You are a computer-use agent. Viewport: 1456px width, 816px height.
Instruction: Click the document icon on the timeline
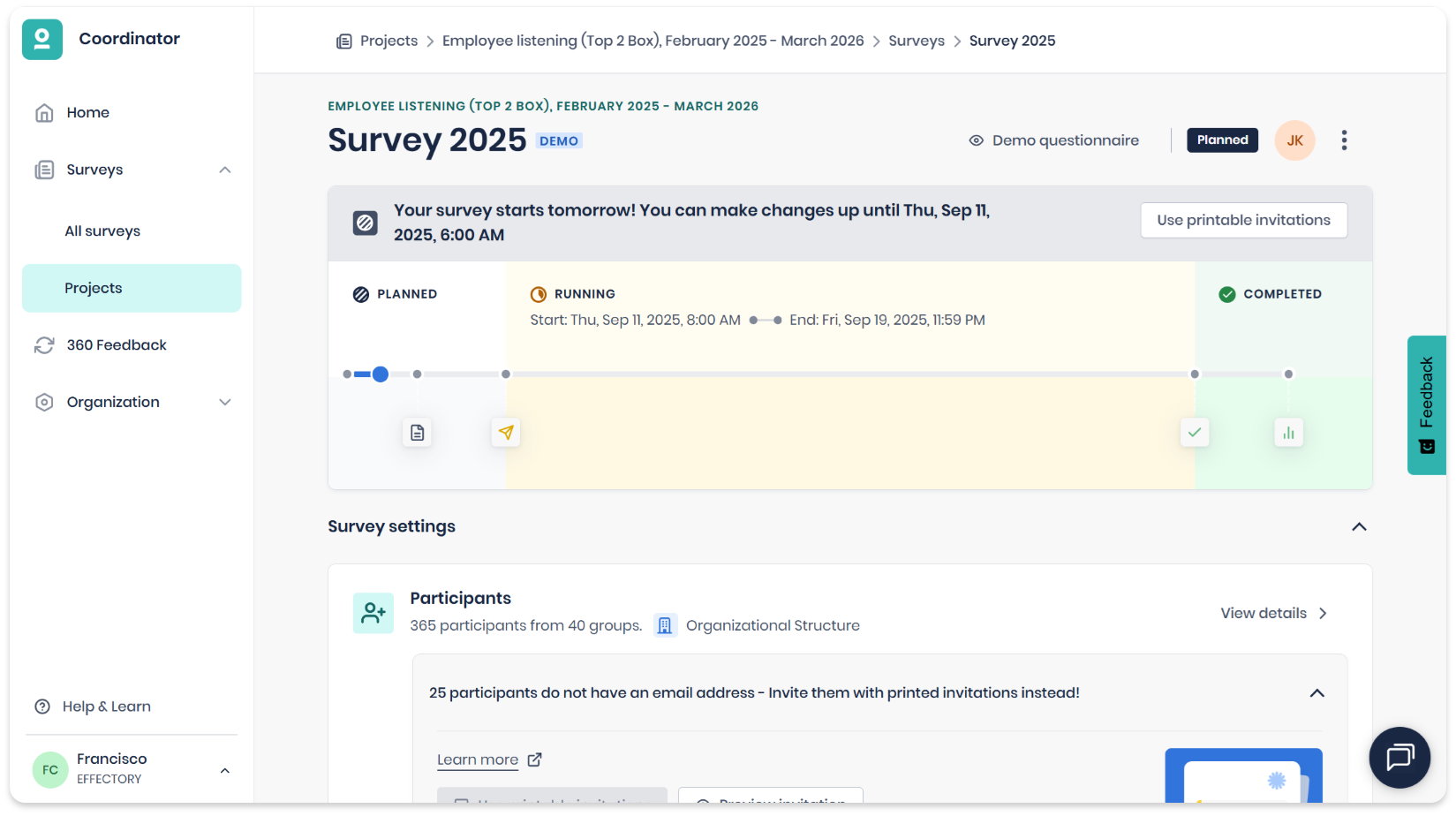(x=417, y=433)
